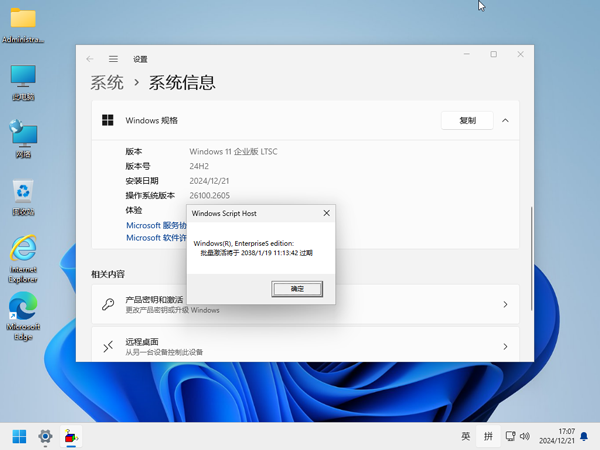Click the 复制 button for Windows specs
This screenshot has width=600, height=450.
(467, 121)
